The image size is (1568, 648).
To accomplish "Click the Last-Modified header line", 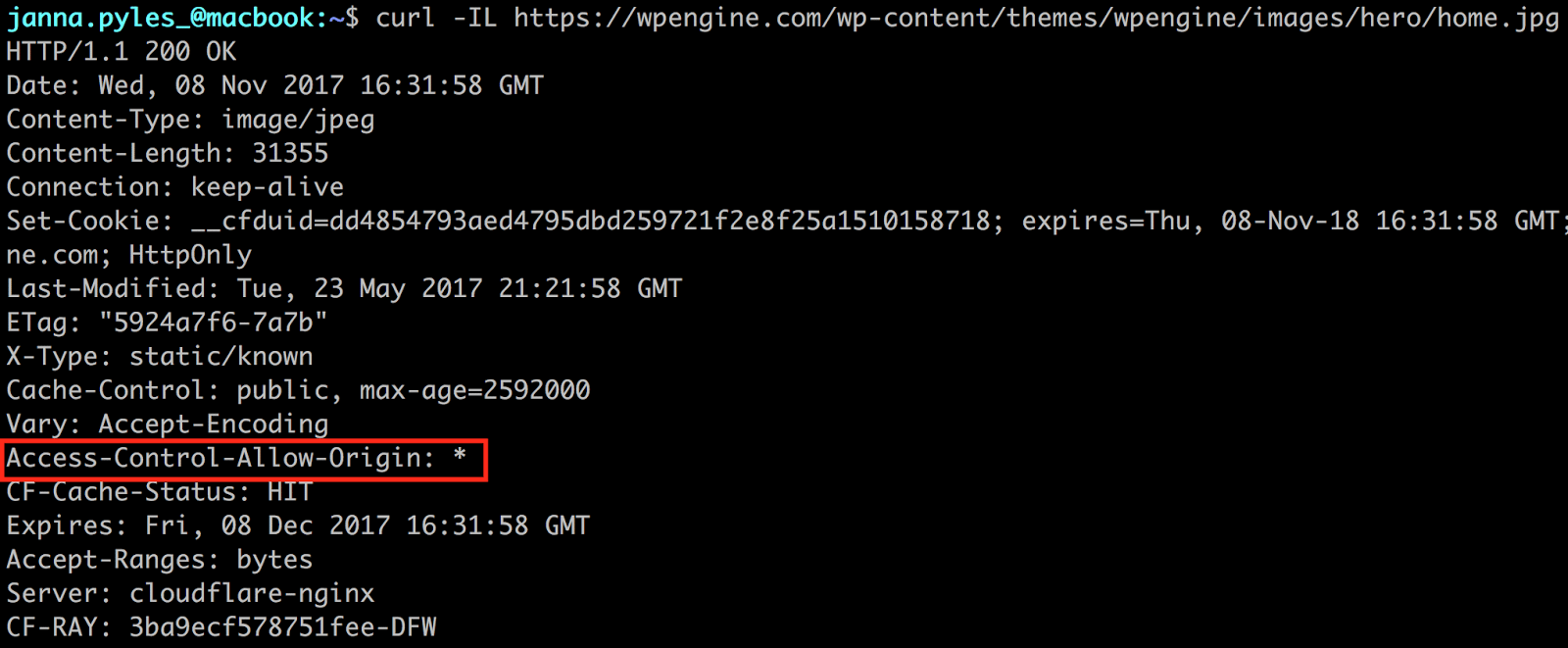I will (x=344, y=288).
